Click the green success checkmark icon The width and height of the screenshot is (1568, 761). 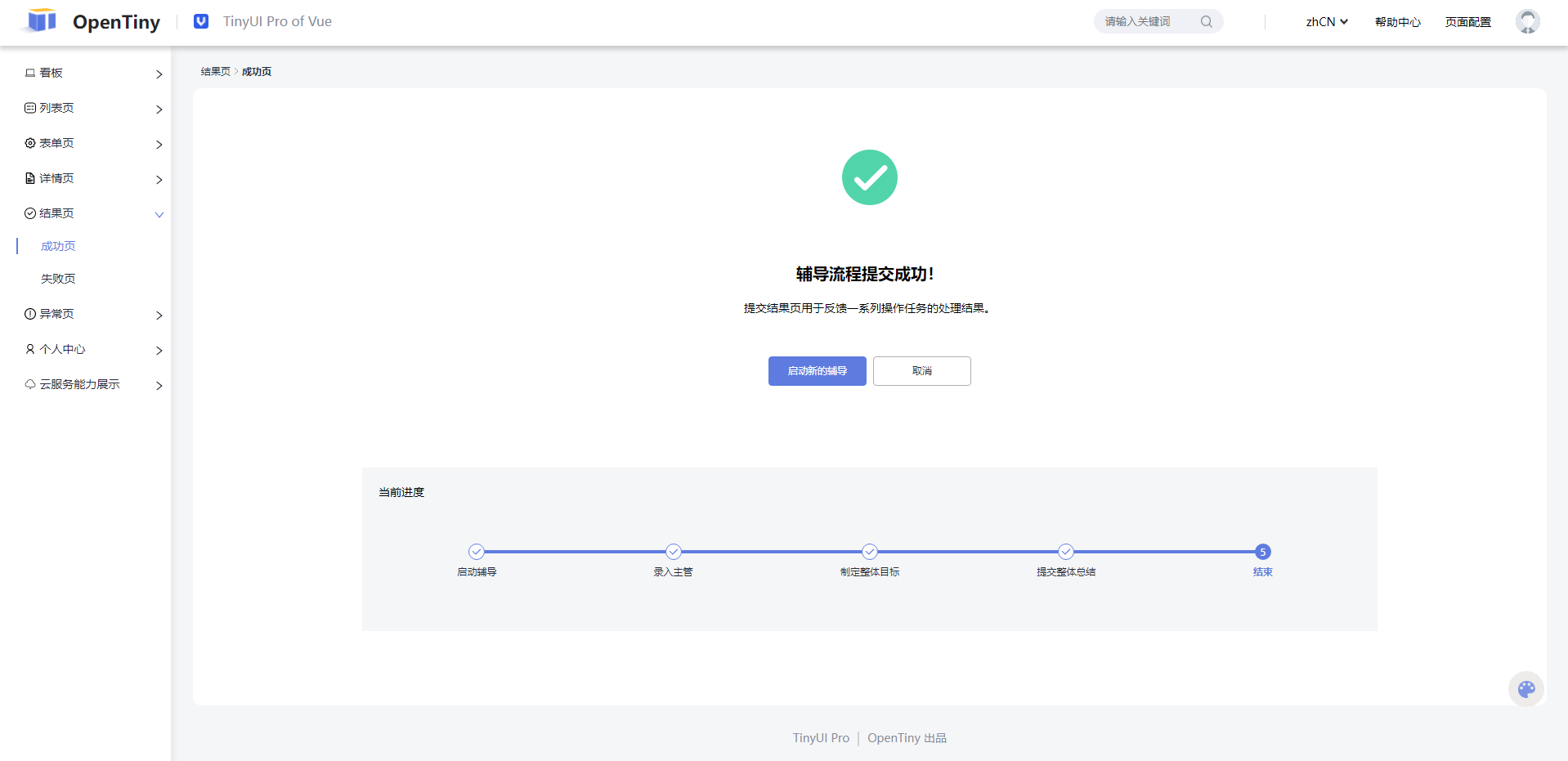click(x=870, y=177)
